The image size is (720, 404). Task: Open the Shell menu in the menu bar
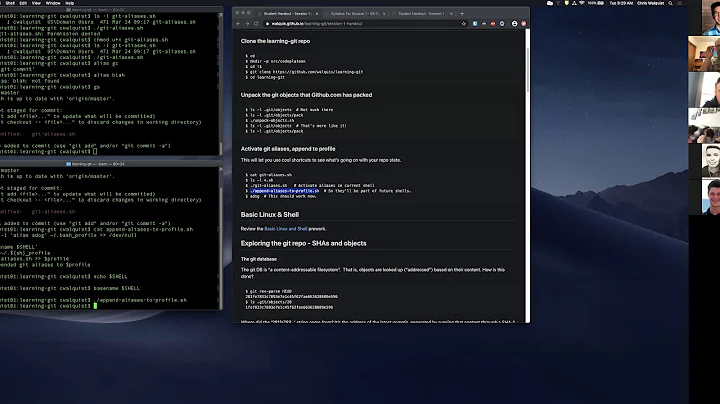click(x=10, y=3)
